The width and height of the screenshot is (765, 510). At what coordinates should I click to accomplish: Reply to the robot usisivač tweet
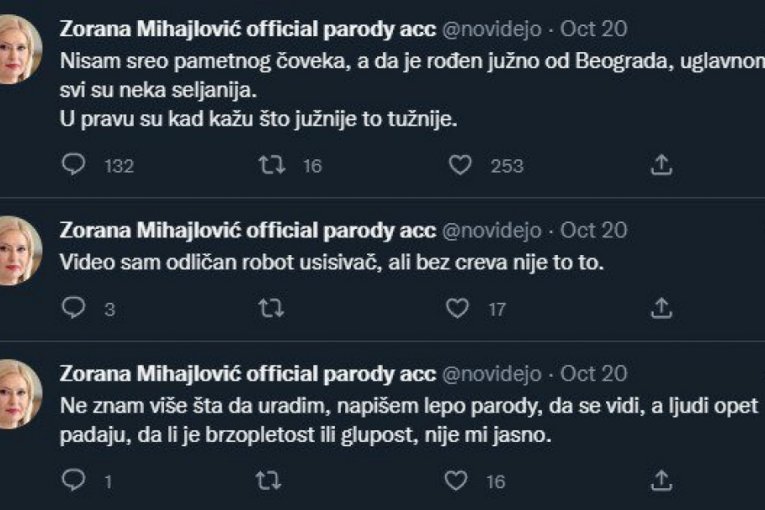click(74, 308)
